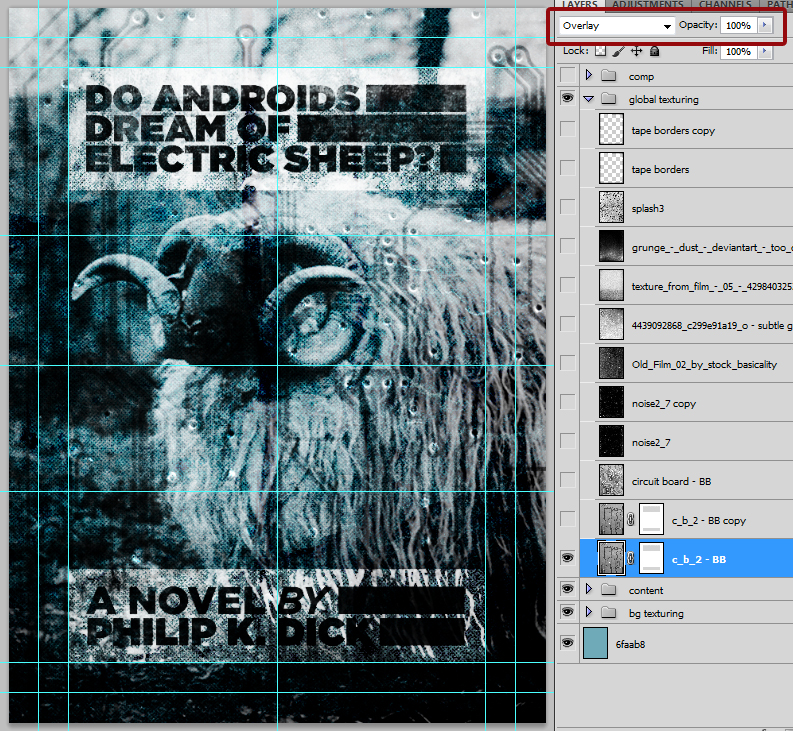Select the c_b_2 - BB layer image thumbnail

(611, 558)
